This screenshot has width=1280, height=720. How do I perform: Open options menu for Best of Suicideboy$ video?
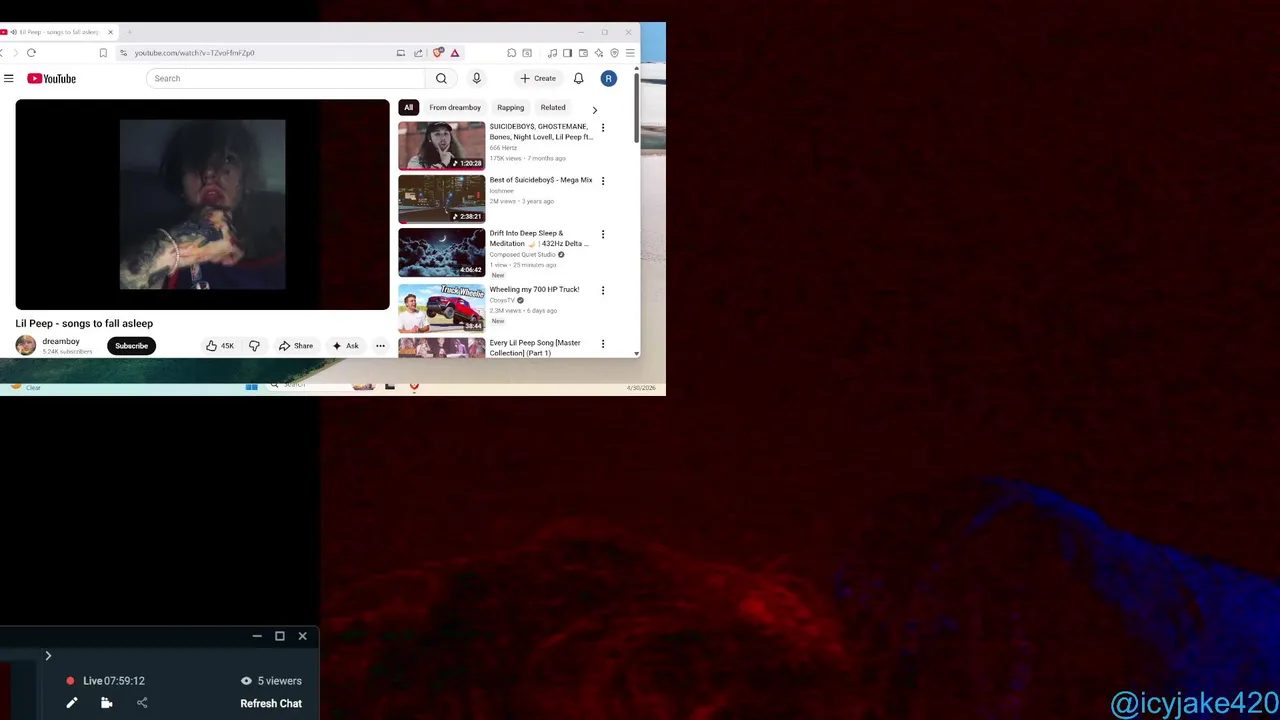(x=602, y=181)
